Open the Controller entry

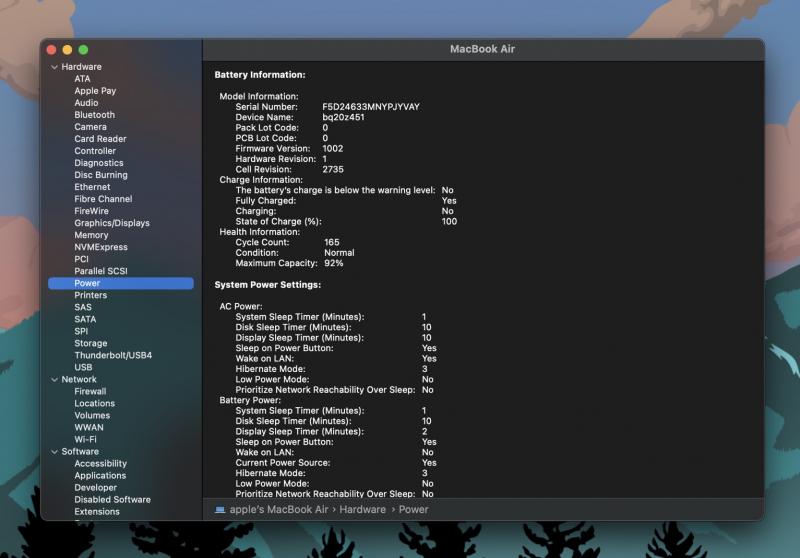[x=95, y=151]
